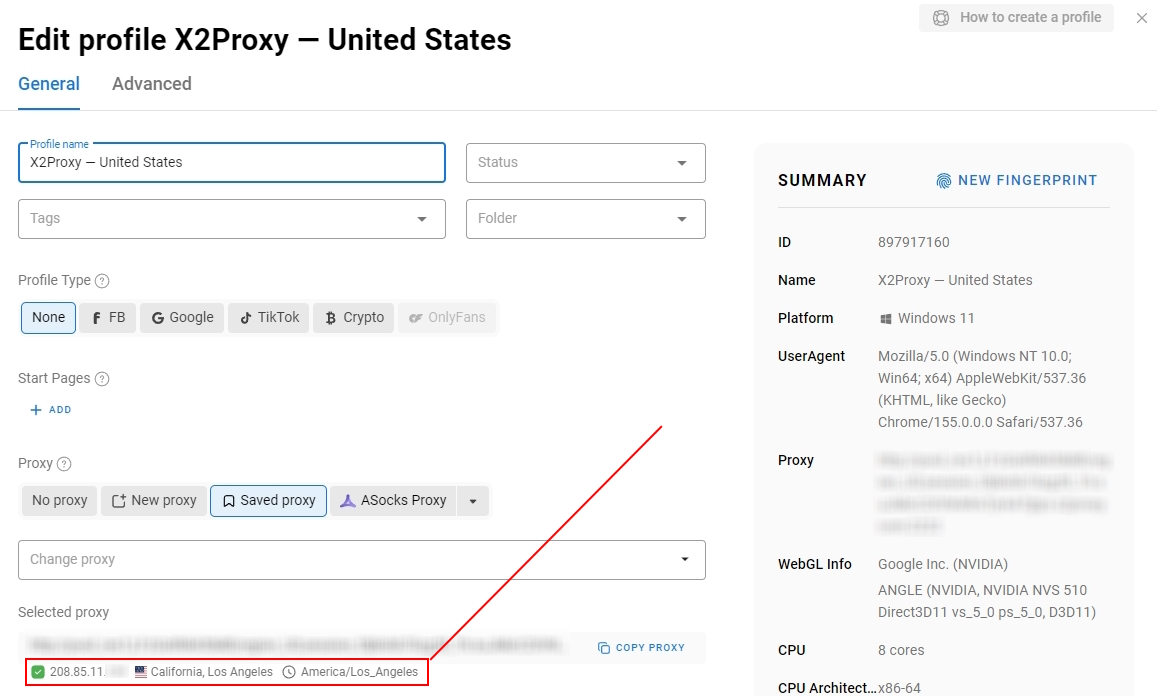The image size is (1157, 696).
Task: Choose the No proxy option
Action: coord(60,500)
